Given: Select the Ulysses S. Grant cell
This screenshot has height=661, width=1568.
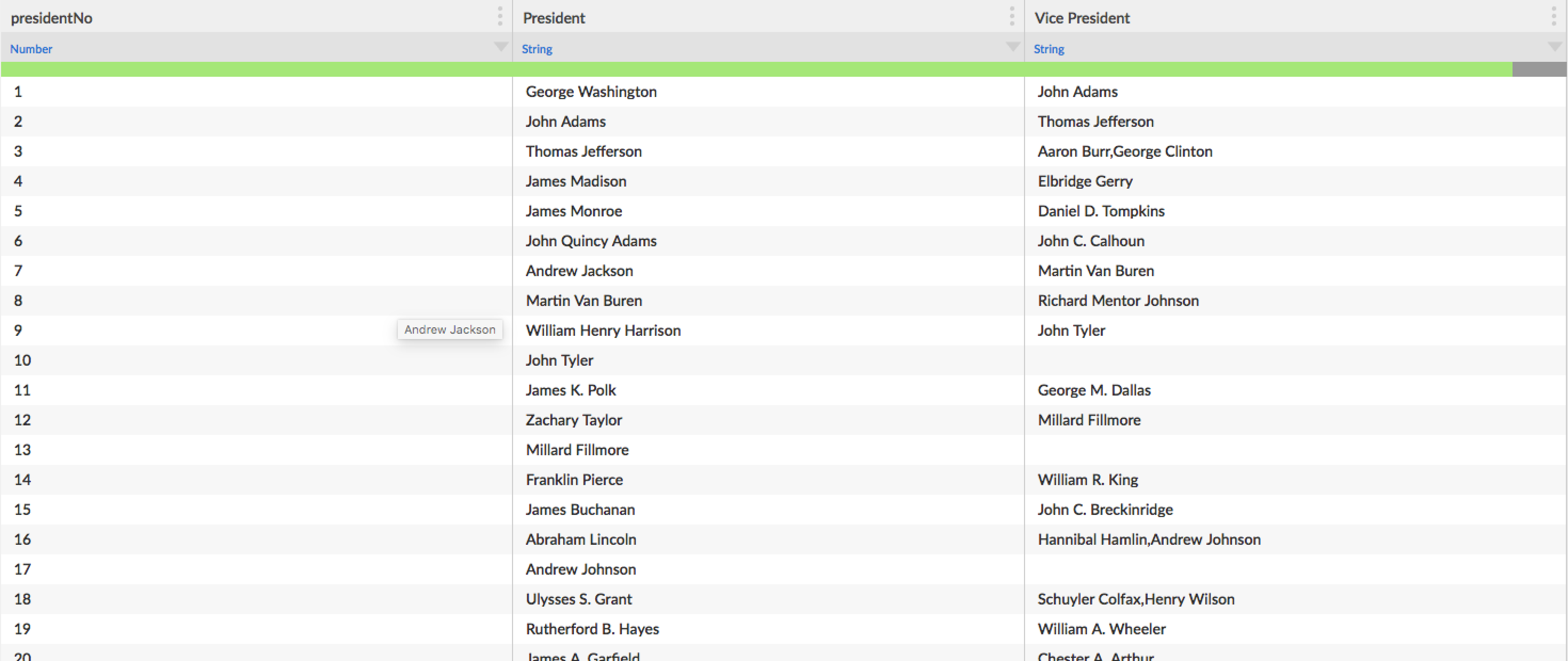Looking at the screenshot, I should (x=578, y=599).
